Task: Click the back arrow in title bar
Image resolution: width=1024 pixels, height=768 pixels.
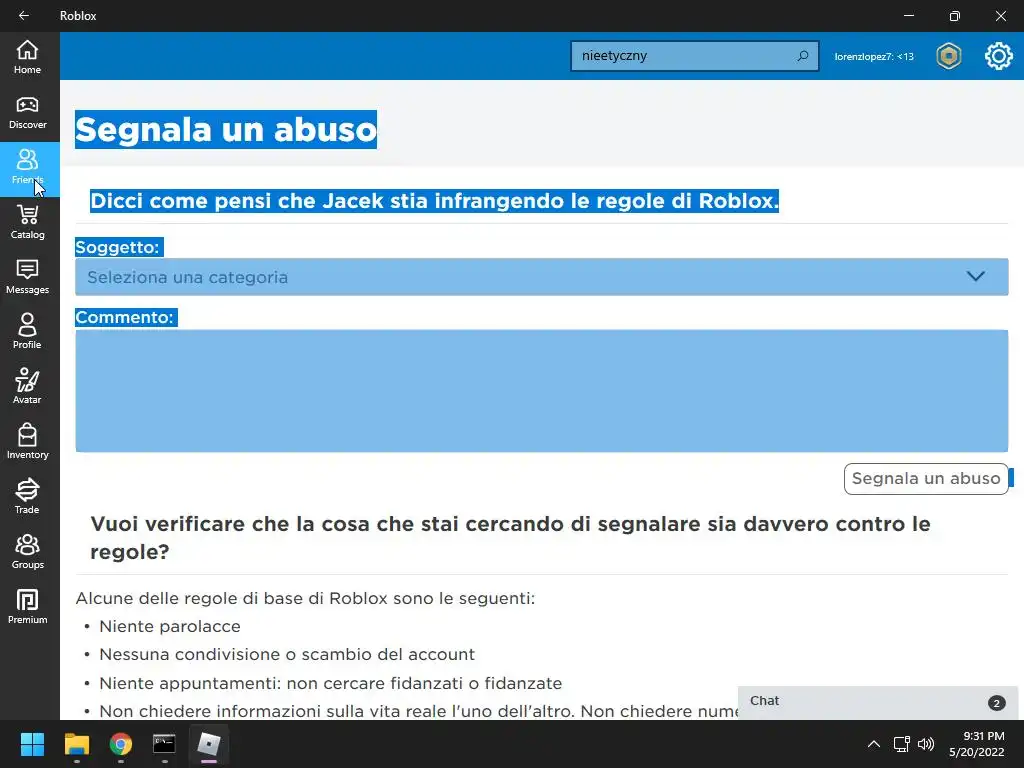Action: (x=24, y=16)
